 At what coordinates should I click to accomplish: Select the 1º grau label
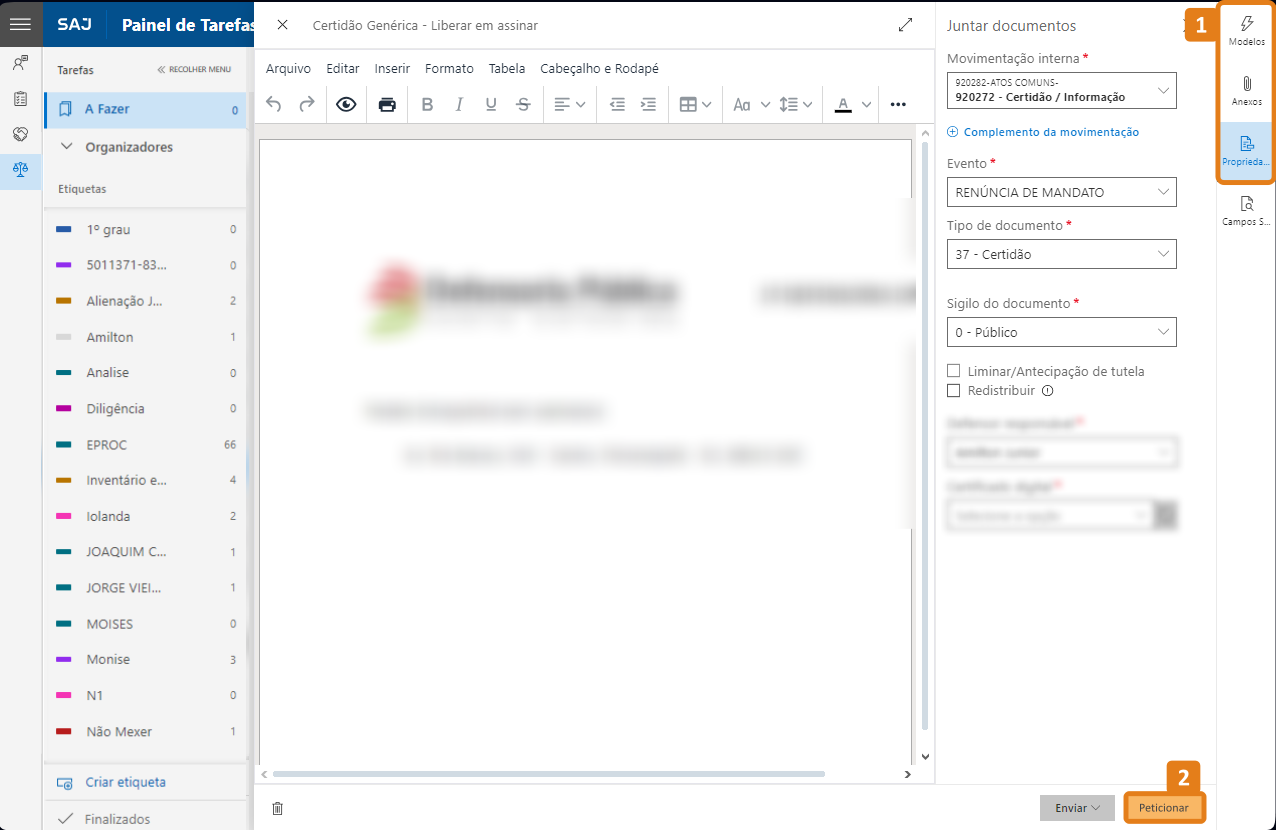[x=145, y=229]
